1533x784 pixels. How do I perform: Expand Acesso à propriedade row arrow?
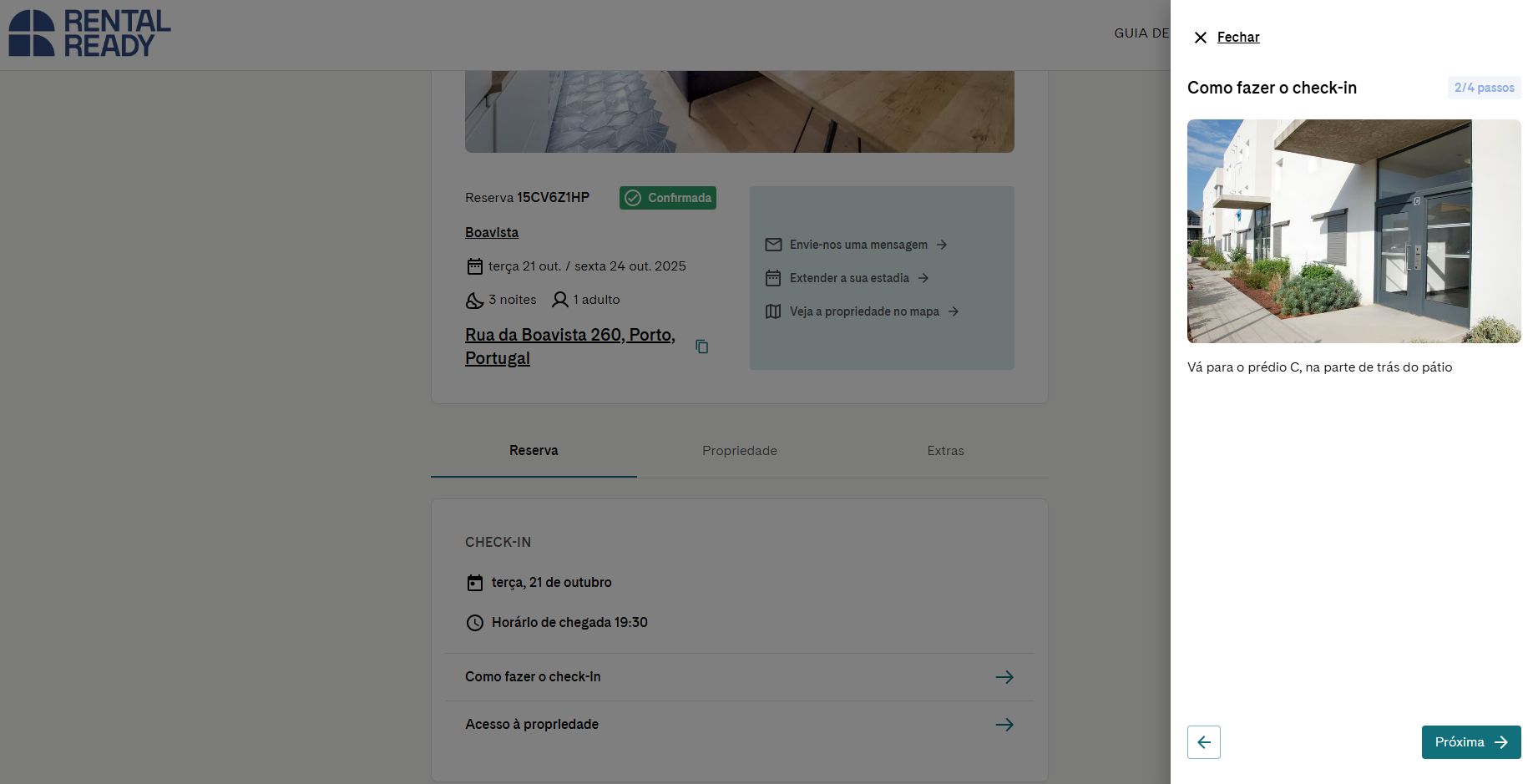click(x=1004, y=725)
